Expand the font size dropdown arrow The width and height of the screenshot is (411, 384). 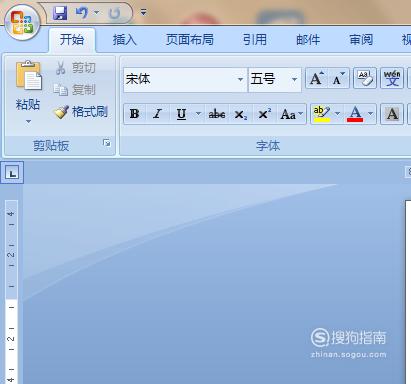click(x=294, y=80)
